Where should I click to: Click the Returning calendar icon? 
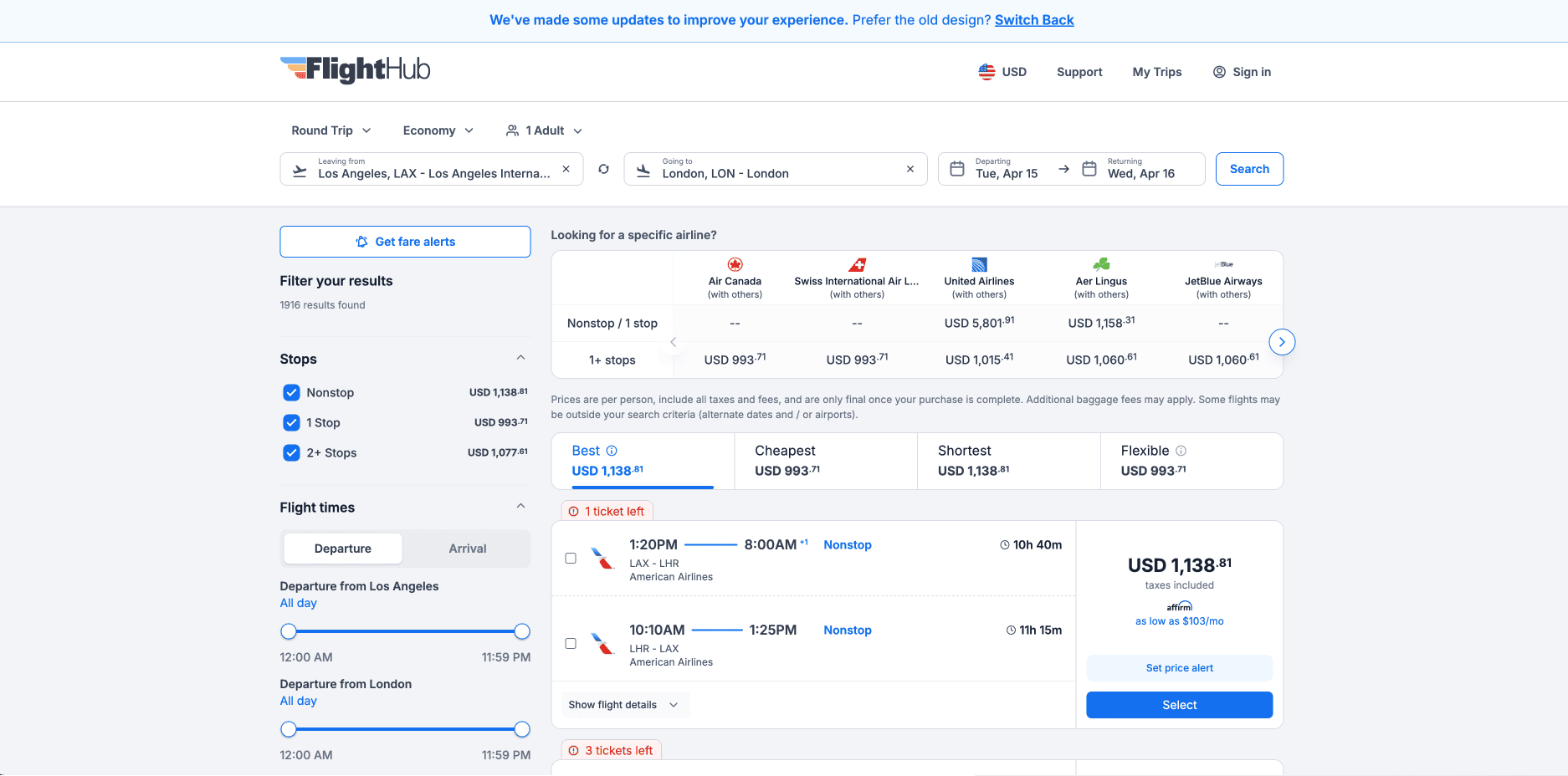(x=1089, y=169)
